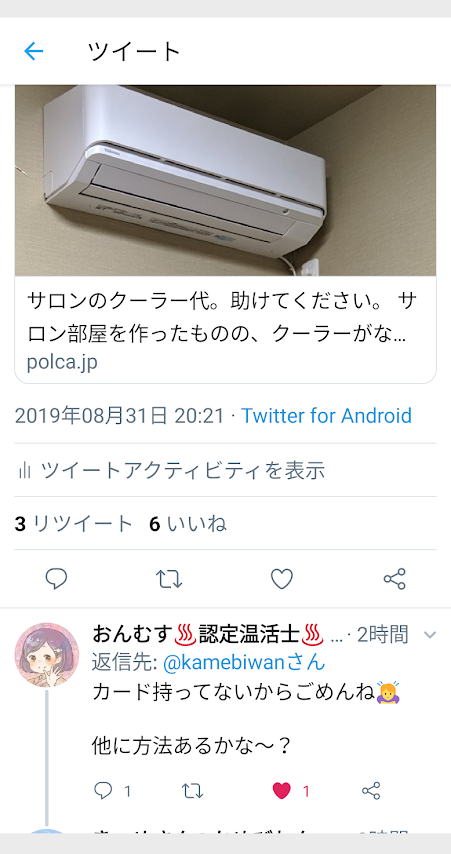This screenshot has height=854, width=451.
Task: Open おんむす profile avatar
Action: point(46,655)
